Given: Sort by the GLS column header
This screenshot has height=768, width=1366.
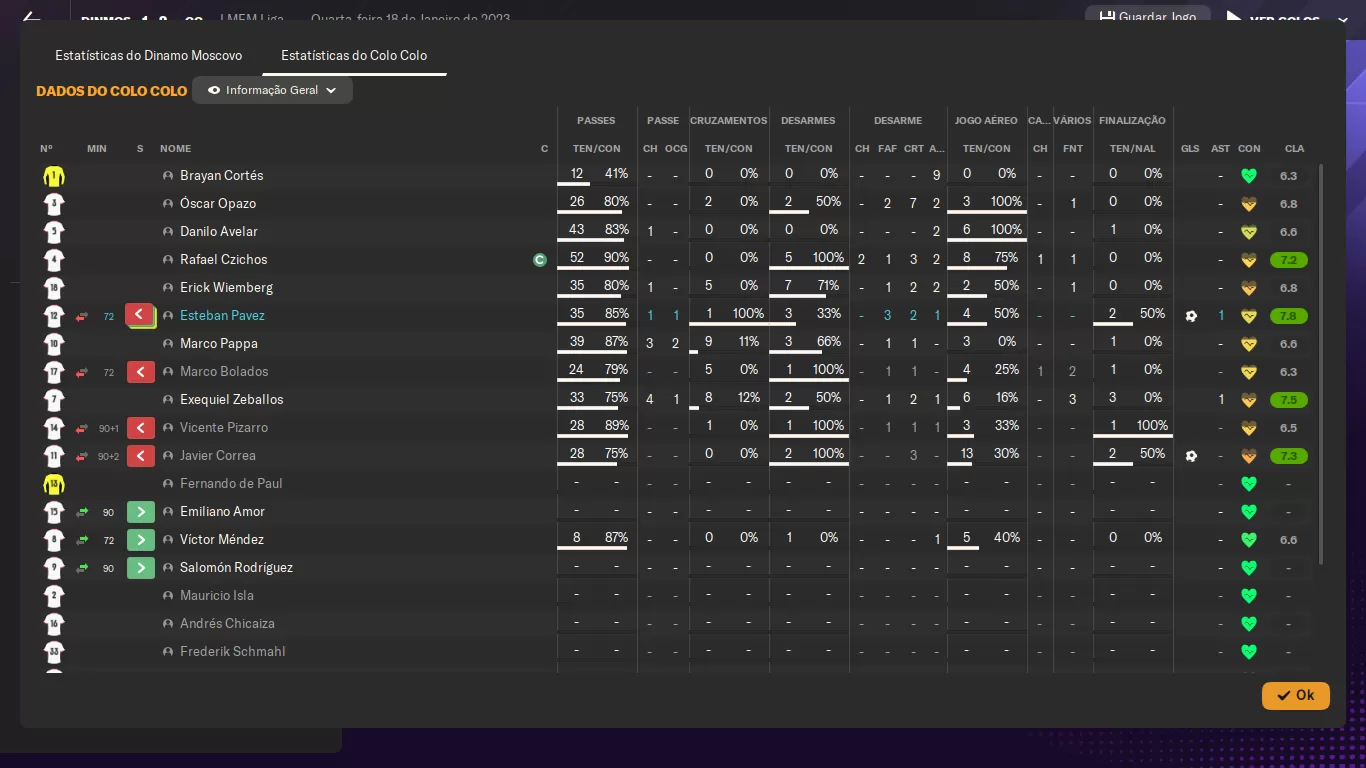Looking at the screenshot, I should click(1190, 149).
